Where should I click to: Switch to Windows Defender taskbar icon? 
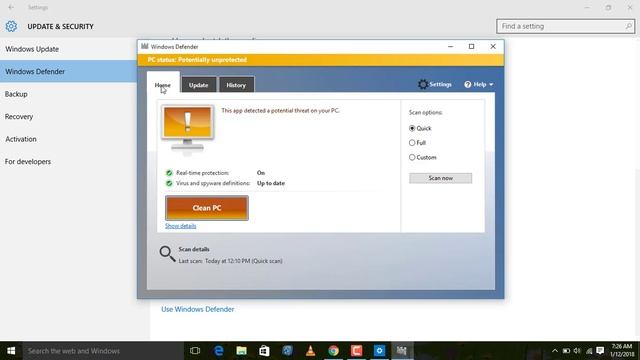point(402,351)
